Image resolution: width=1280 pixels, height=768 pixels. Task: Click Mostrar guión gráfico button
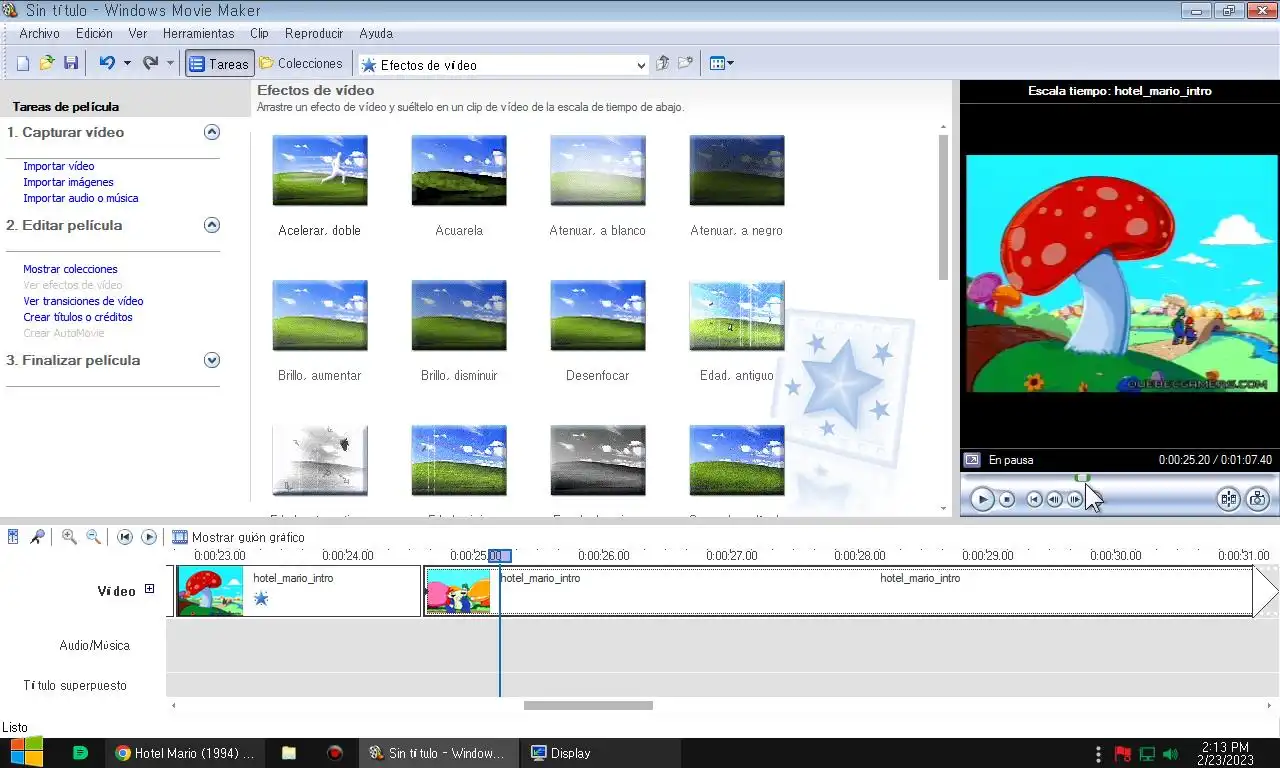[x=238, y=537]
